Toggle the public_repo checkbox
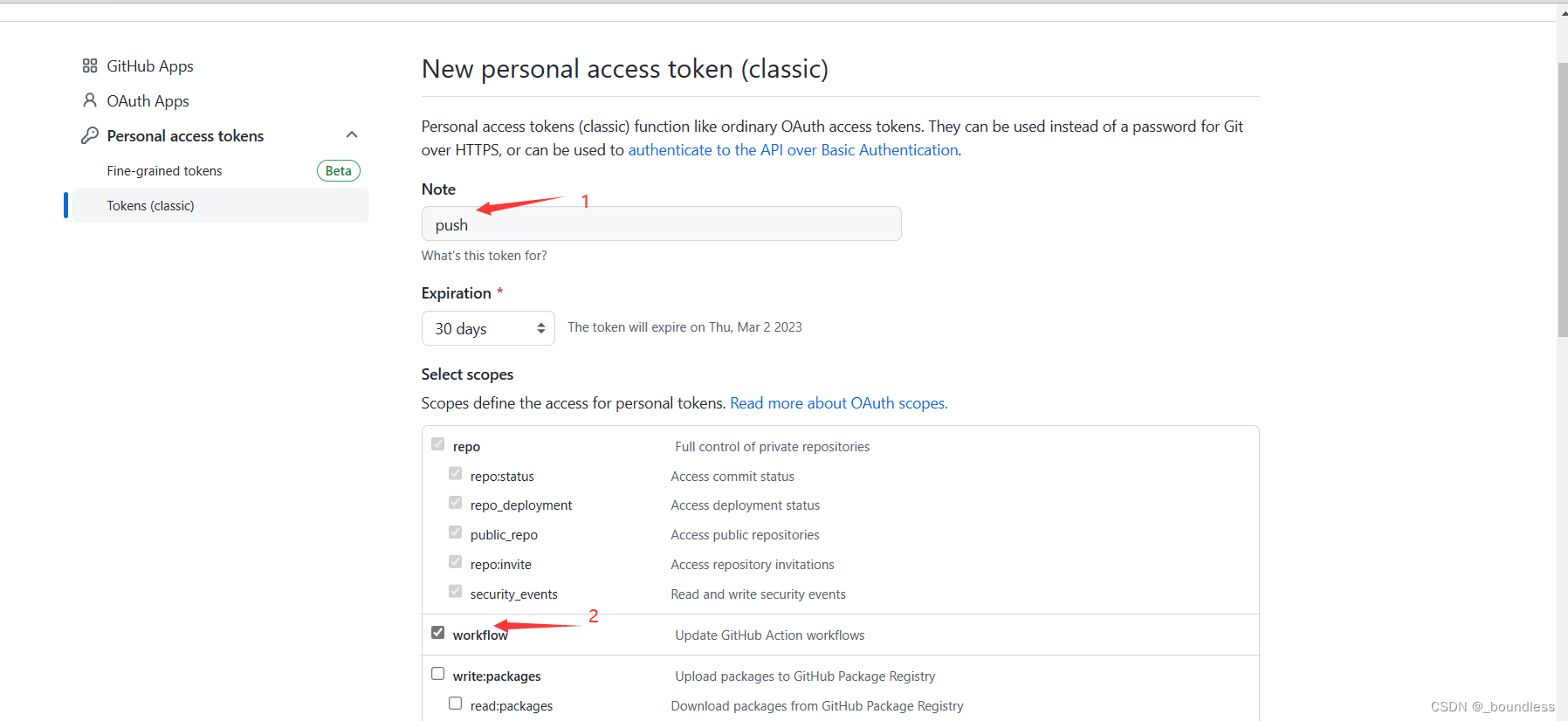The width and height of the screenshot is (1568, 721). 455,532
